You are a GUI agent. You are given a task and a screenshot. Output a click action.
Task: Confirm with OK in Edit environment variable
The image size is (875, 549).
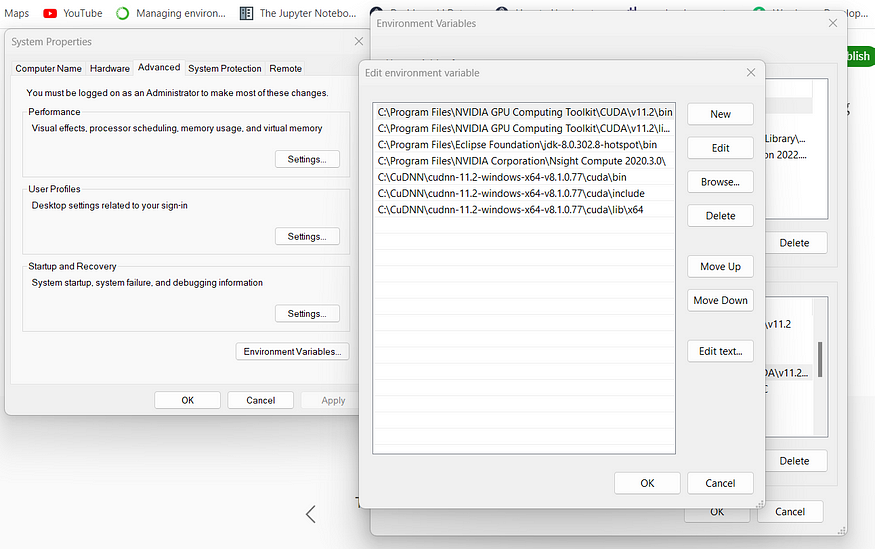pos(647,483)
